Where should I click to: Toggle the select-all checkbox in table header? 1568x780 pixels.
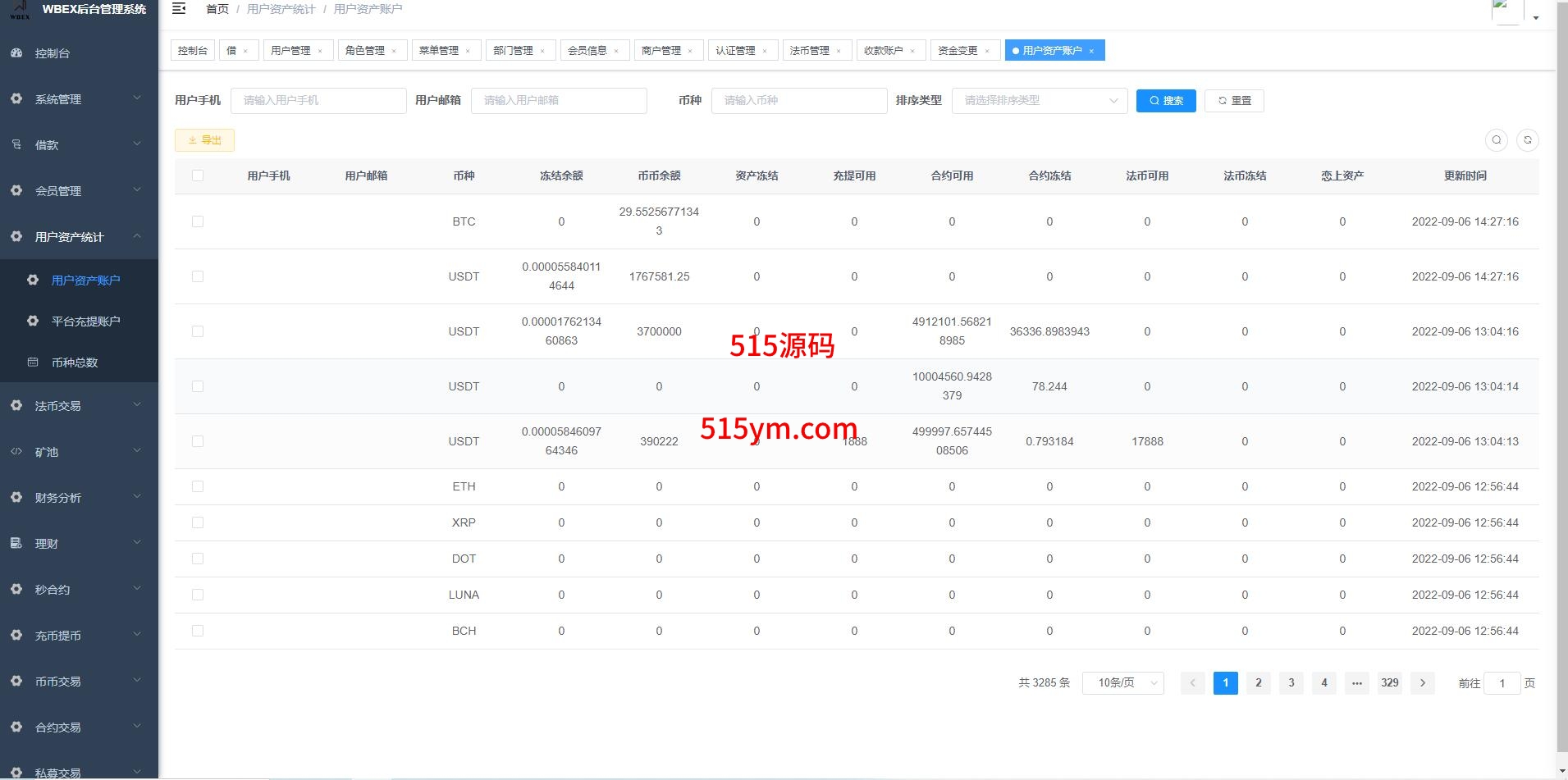[x=197, y=176]
